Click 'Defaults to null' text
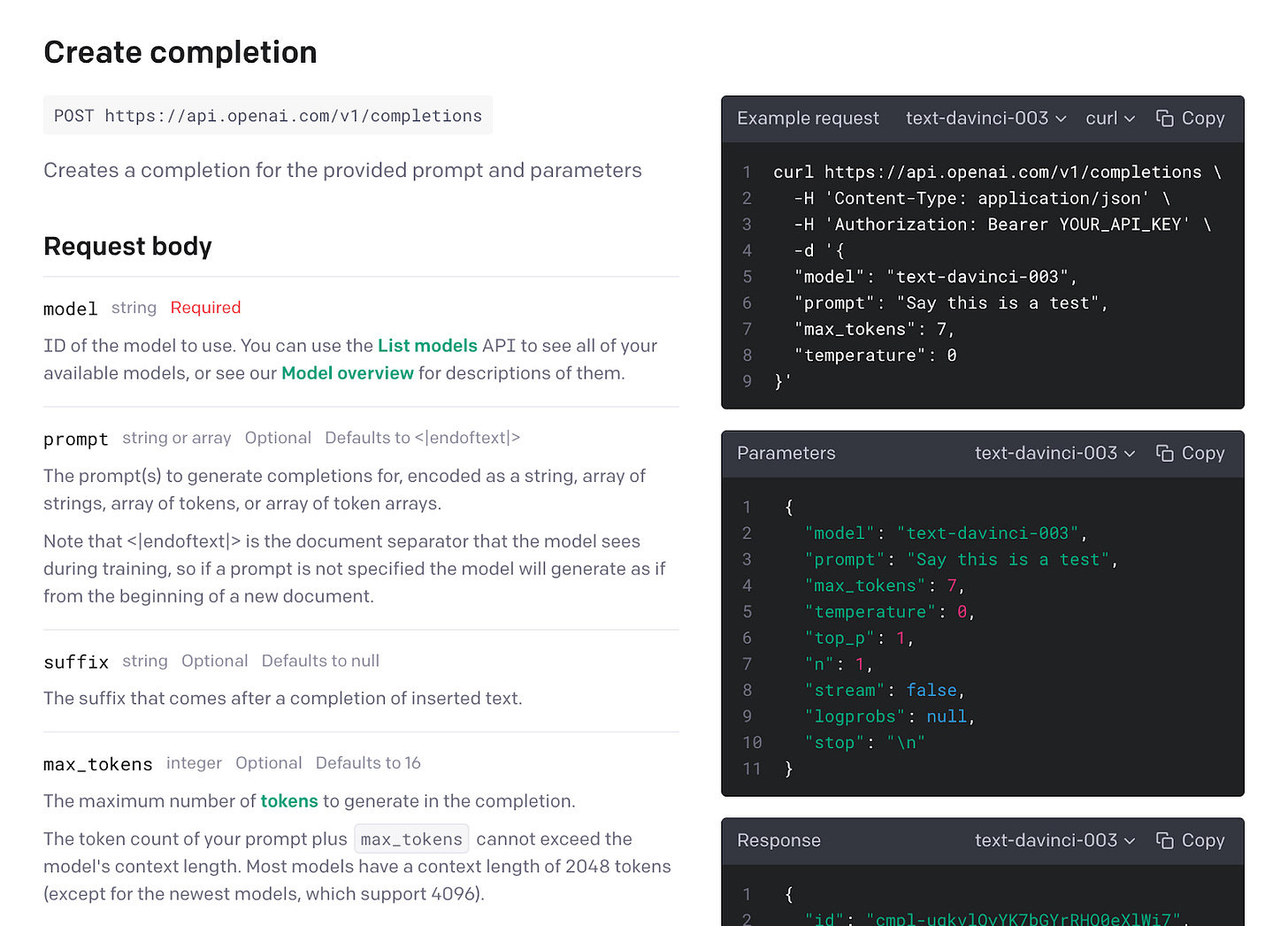This screenshot has height=926, width=1288. 320,661
